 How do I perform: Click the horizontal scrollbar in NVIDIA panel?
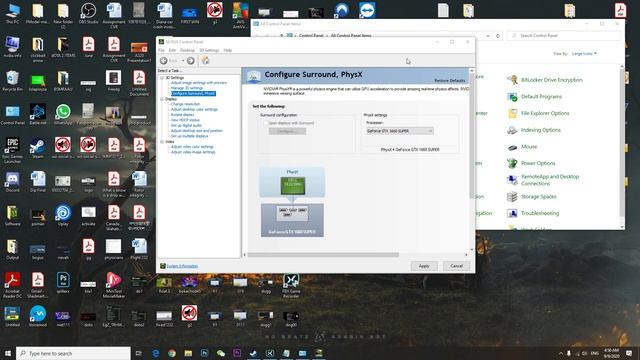click(x=323, y=255)
